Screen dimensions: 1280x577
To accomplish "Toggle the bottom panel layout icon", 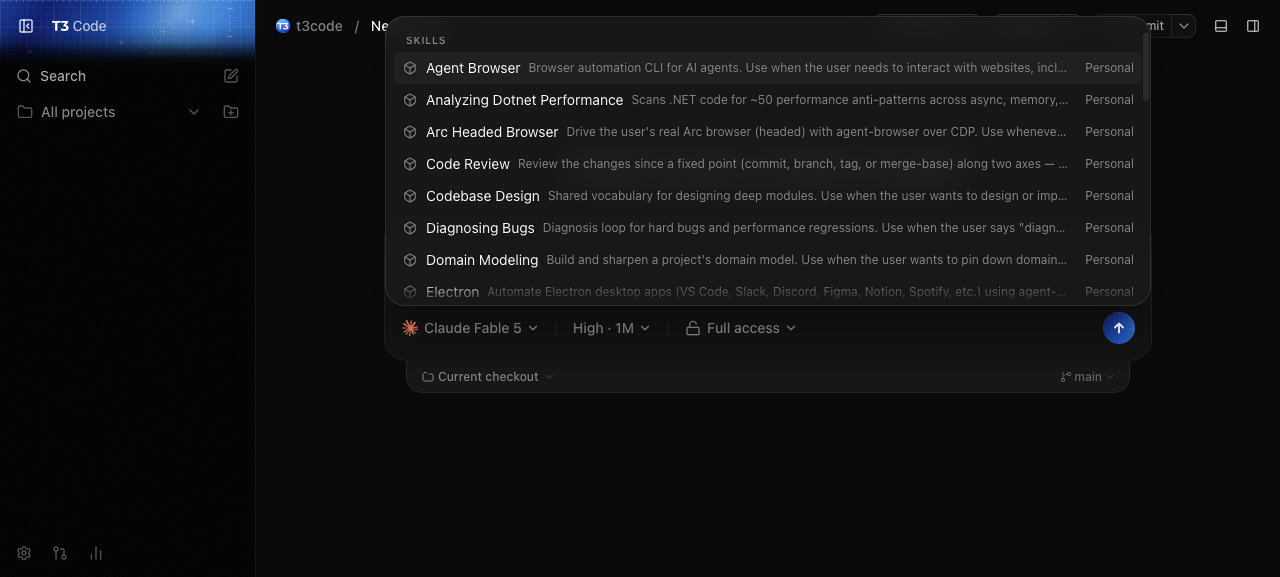I will click(1221, 26).
